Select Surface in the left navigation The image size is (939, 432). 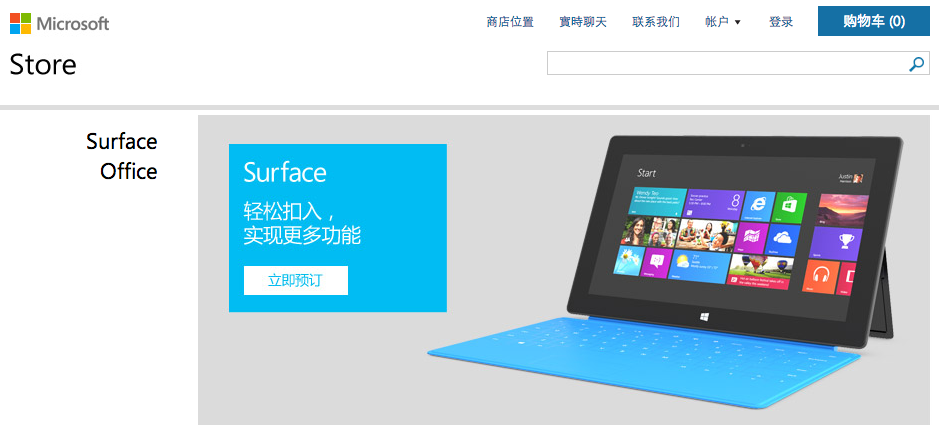coord(122,142)
